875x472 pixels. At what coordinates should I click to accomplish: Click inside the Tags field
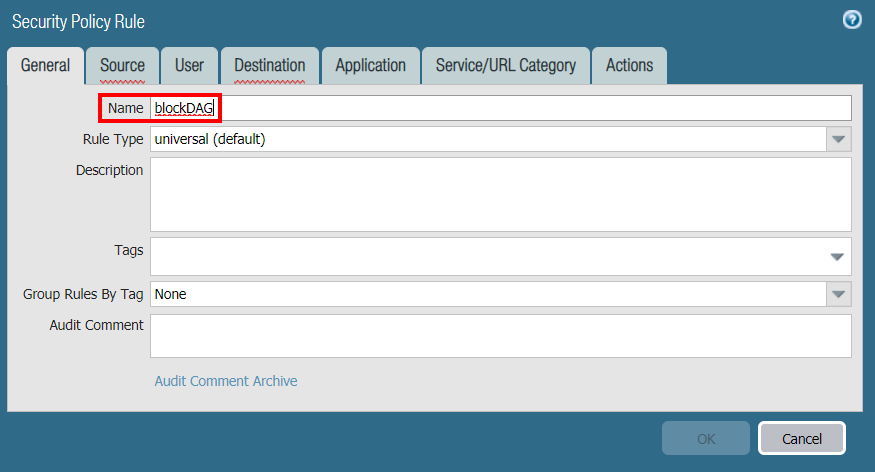(487, 256)
